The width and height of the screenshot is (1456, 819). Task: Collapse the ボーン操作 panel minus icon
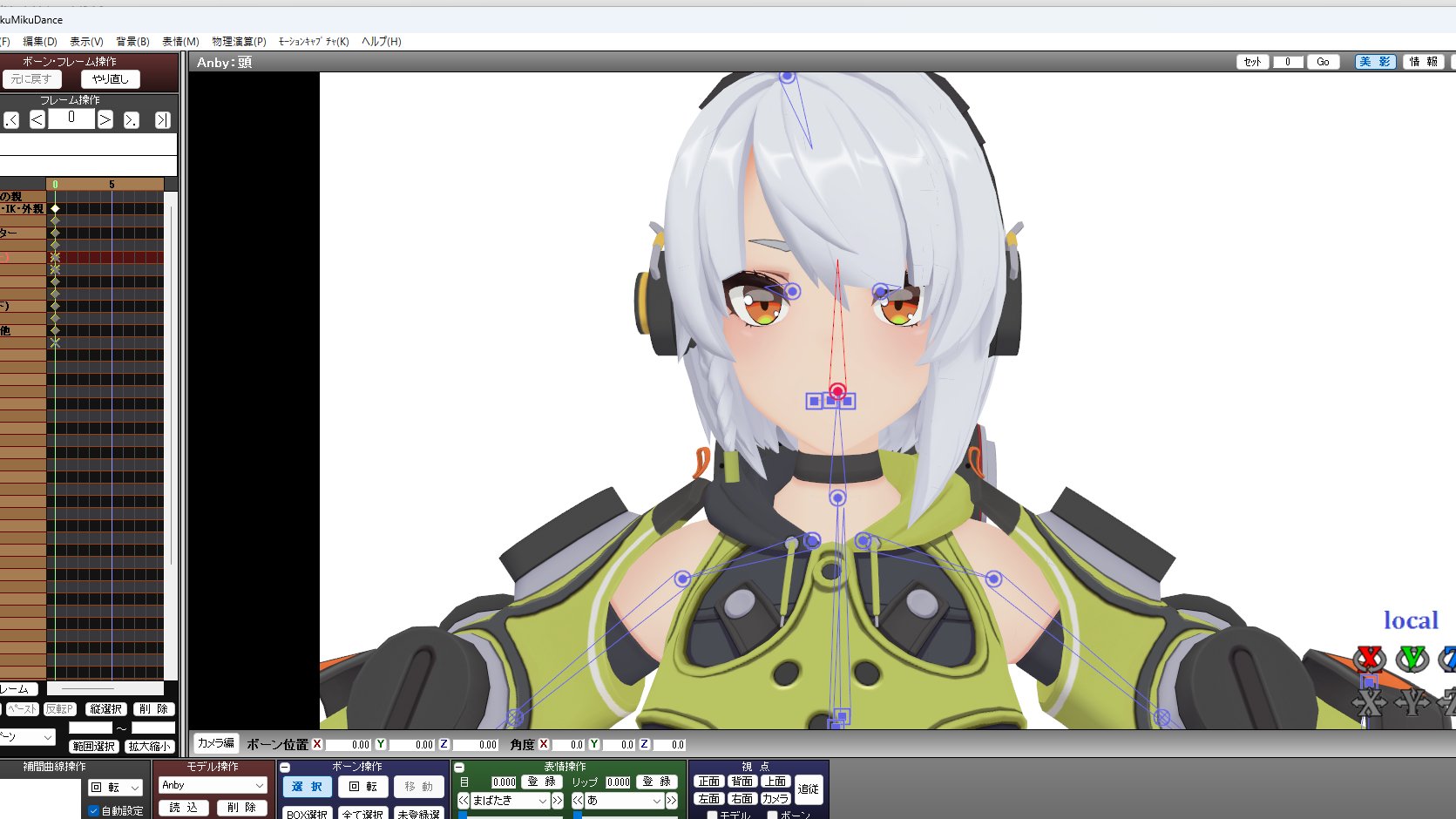tap(285, 768)
